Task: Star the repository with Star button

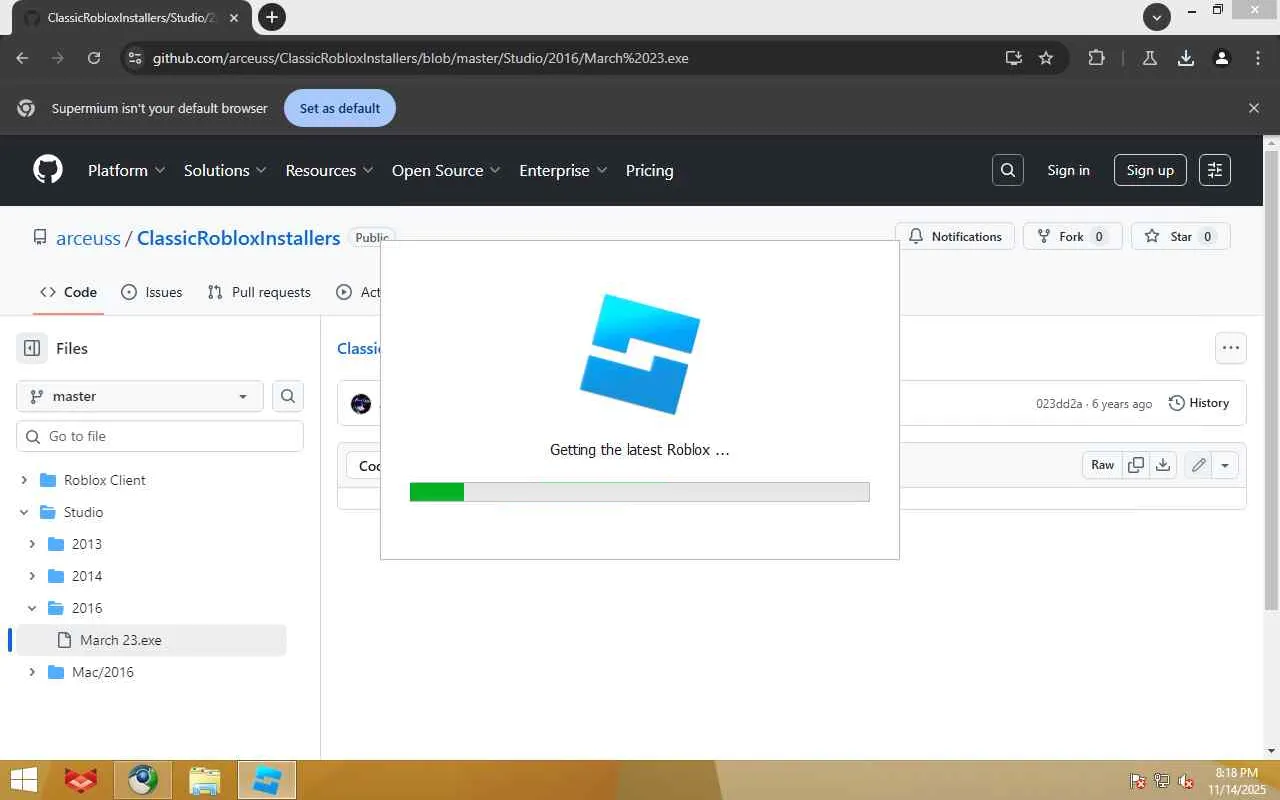Action: (1181, 237)
